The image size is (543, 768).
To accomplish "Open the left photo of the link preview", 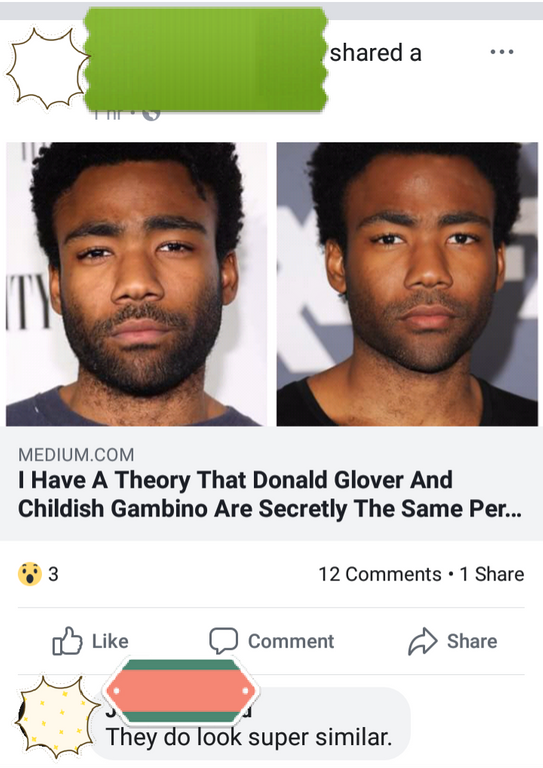I will [137, 284].
